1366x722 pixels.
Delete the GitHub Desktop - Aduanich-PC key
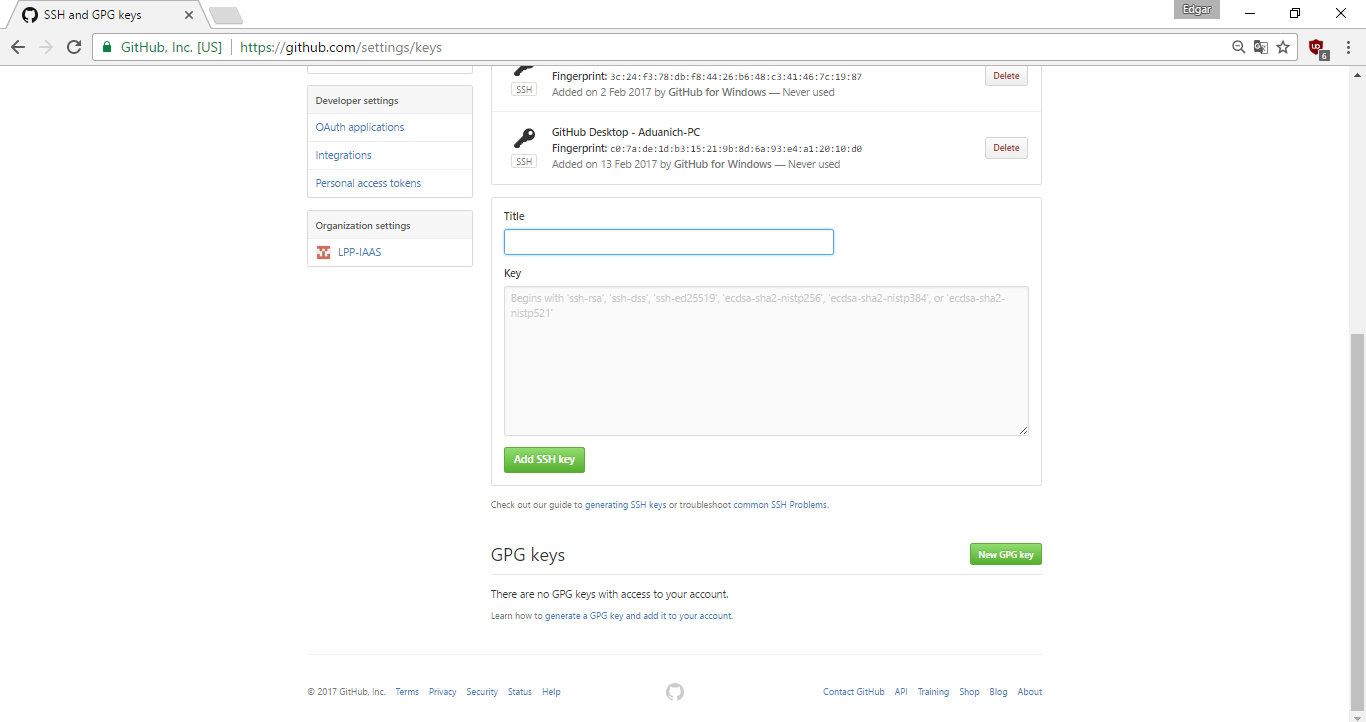(1005, 147)
